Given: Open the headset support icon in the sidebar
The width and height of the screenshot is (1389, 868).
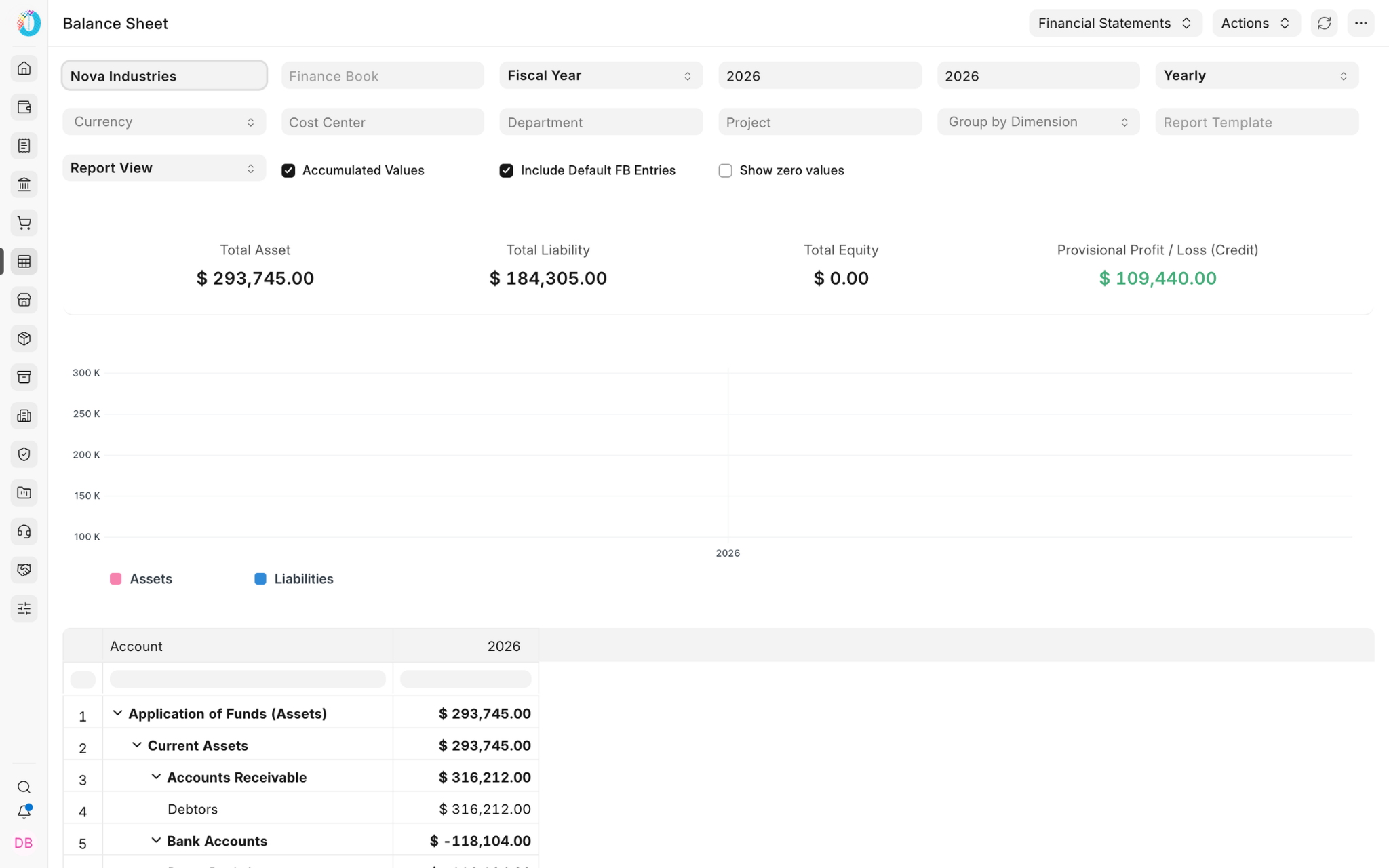Looking at the screenshot, I should (x=24, y=532).
